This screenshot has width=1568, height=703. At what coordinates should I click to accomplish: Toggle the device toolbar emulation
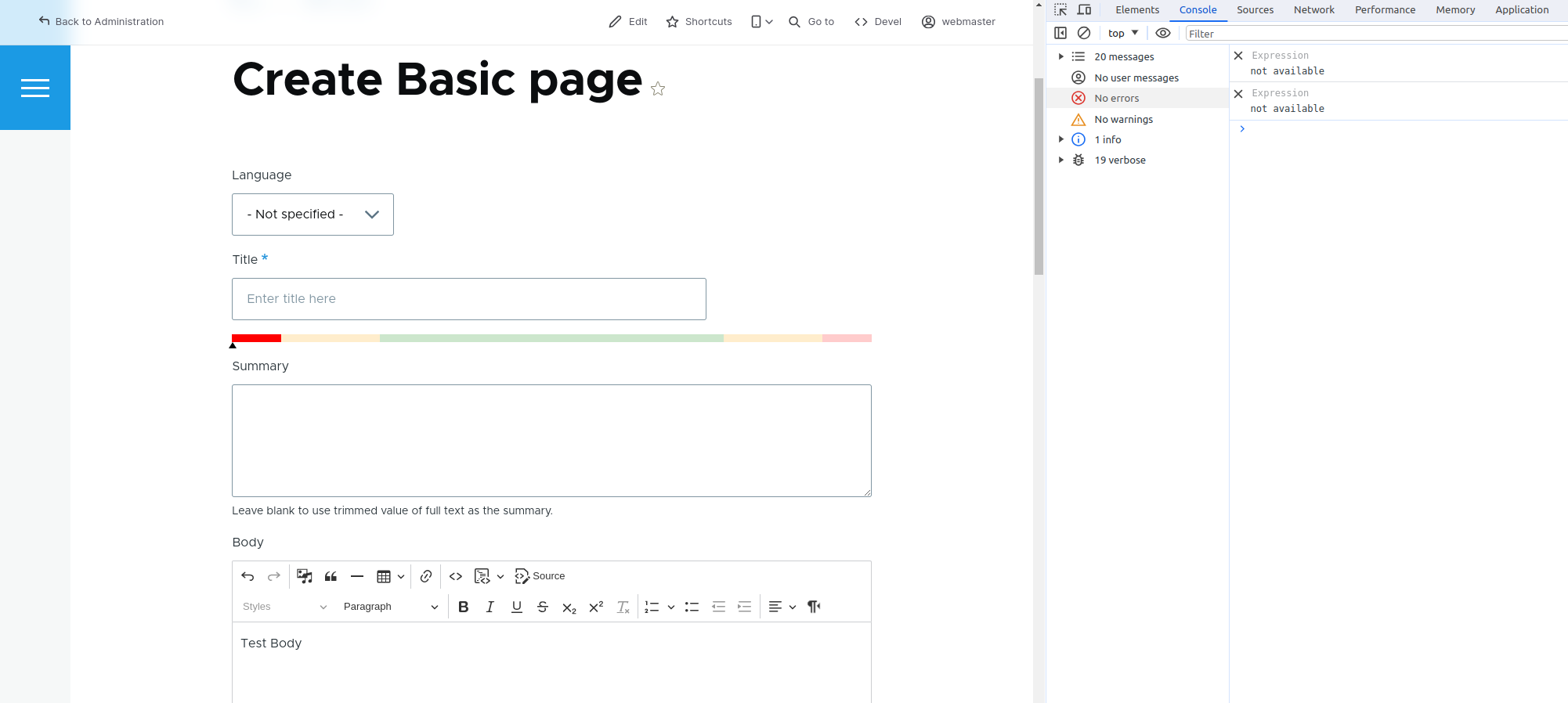1085,10
